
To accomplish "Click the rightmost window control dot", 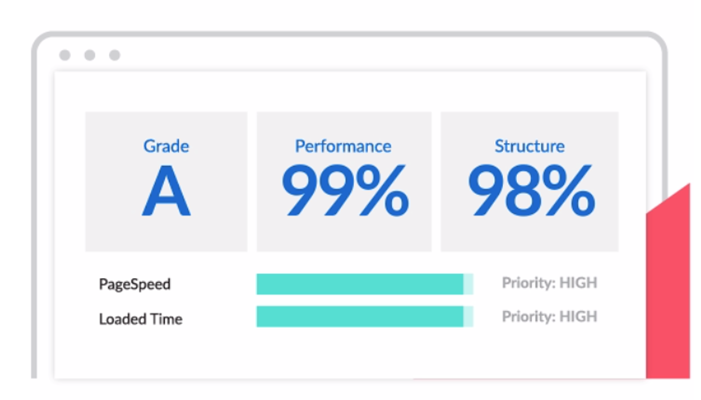I will click(x=114, y=55).
